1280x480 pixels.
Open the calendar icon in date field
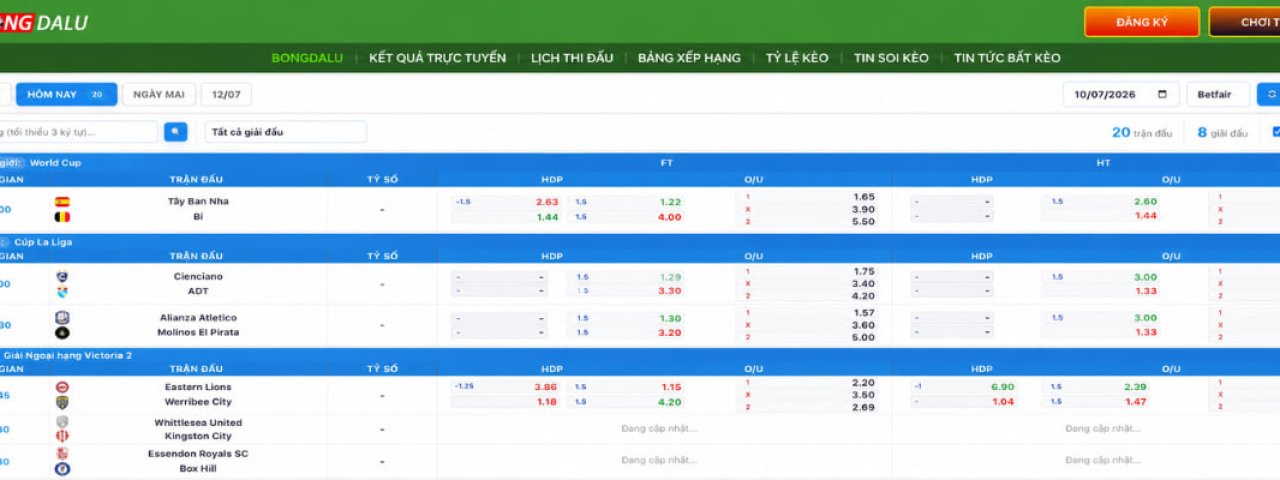pyautogui.click(x=1161, y=95)
